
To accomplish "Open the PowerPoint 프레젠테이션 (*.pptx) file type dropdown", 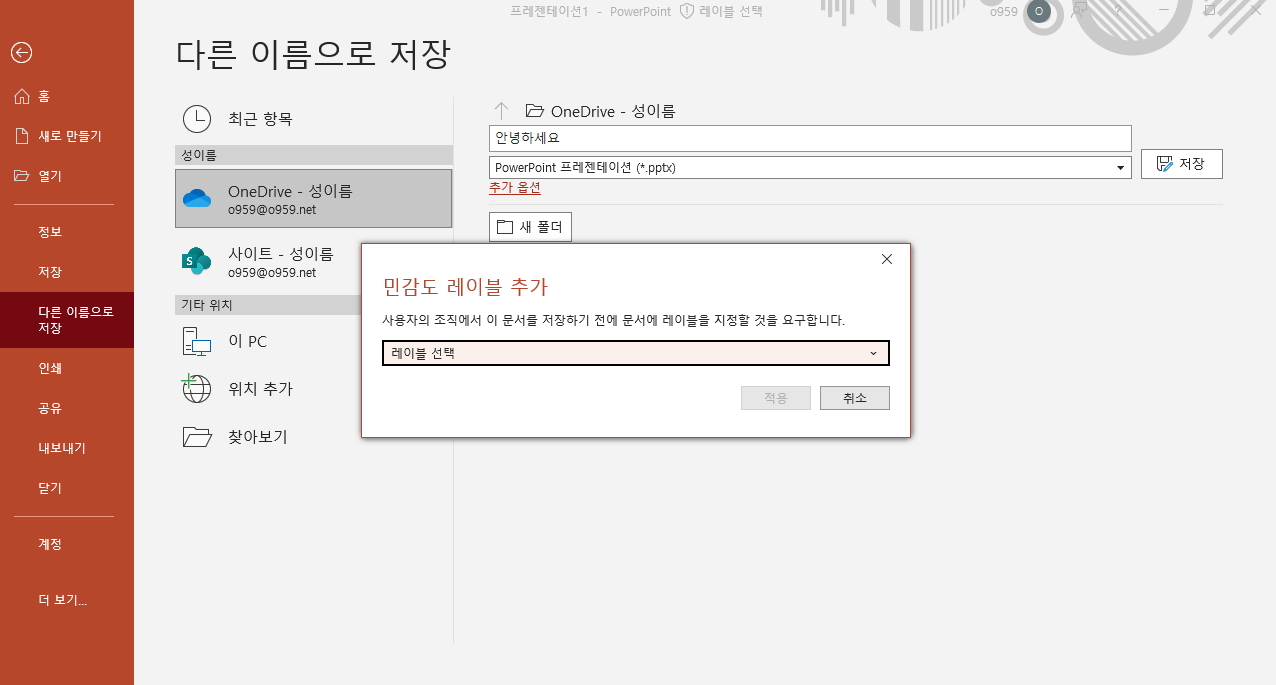I will [810, 167].
